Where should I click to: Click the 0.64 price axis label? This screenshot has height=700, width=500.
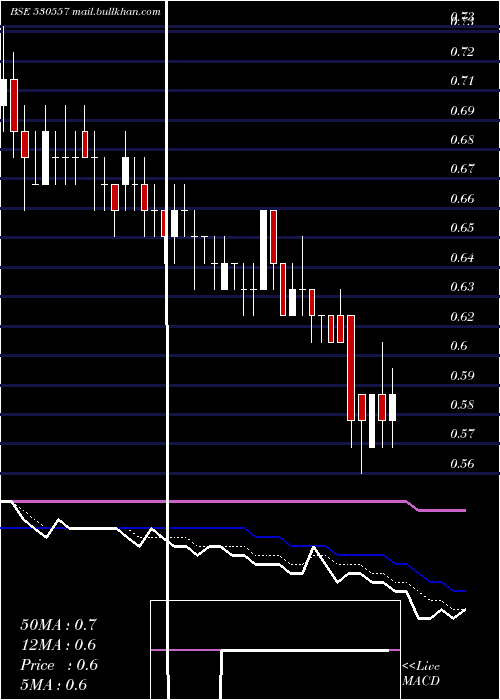462,258
